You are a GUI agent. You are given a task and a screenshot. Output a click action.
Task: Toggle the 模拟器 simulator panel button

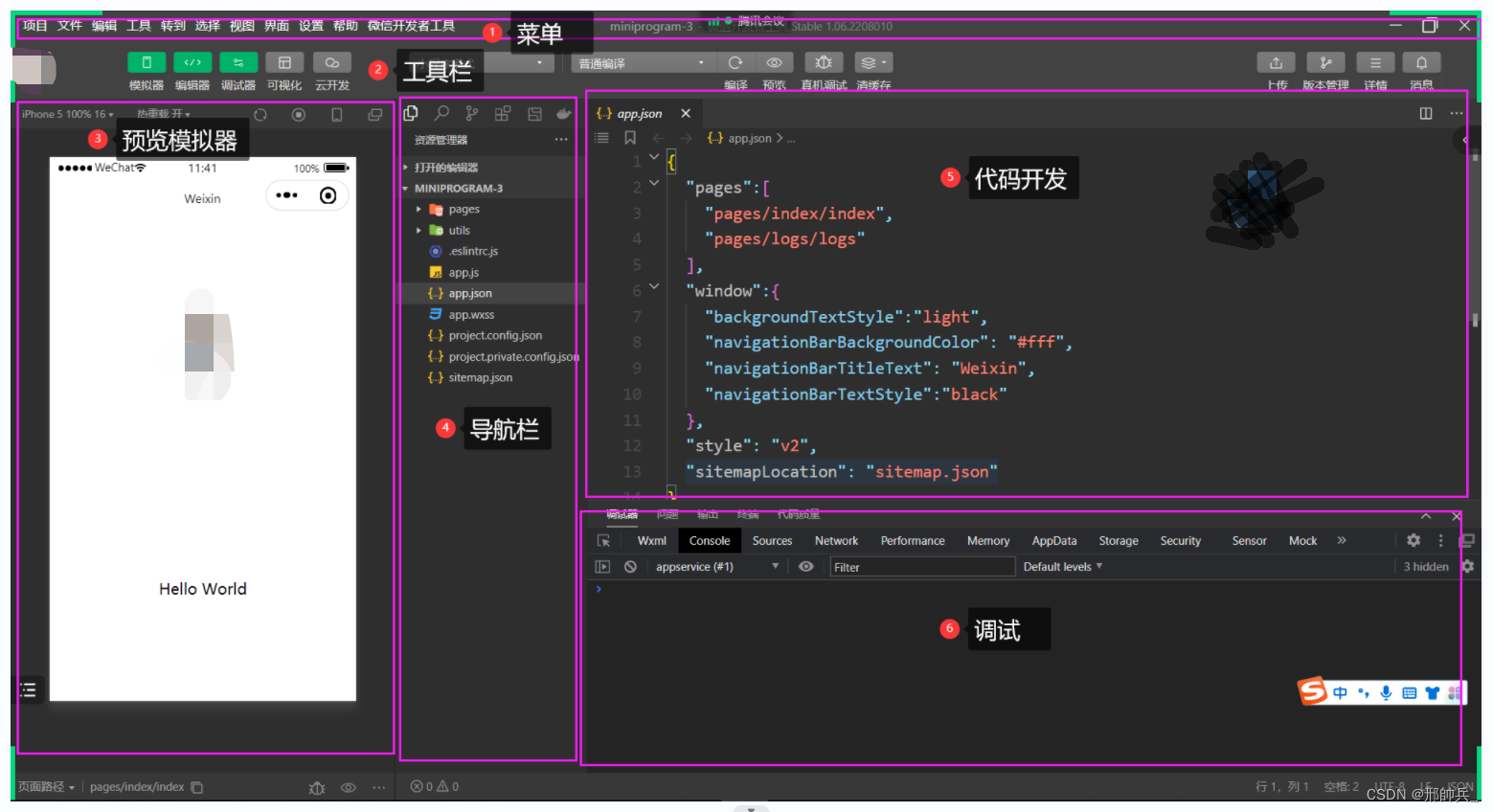pyautogui.click(x=147, y=62)
